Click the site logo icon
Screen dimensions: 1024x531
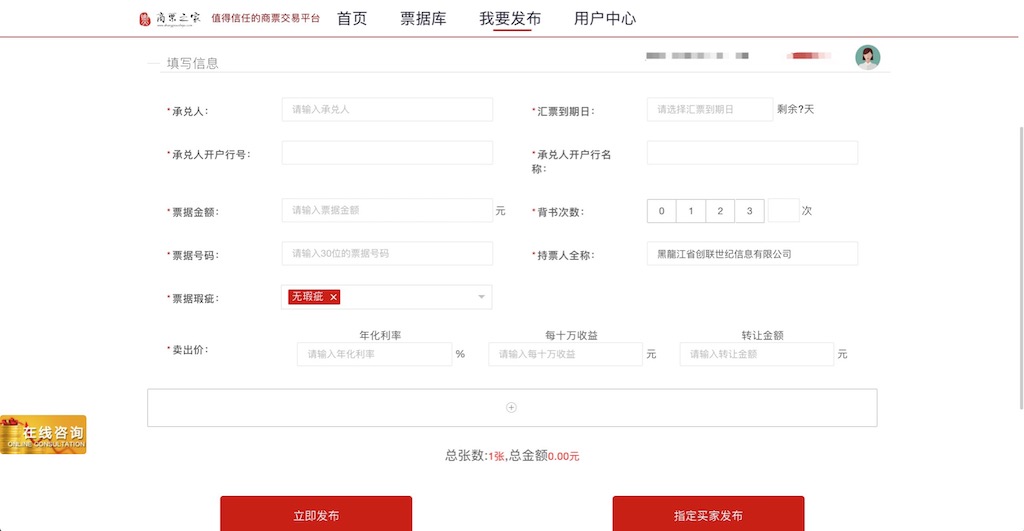[146, 18]
